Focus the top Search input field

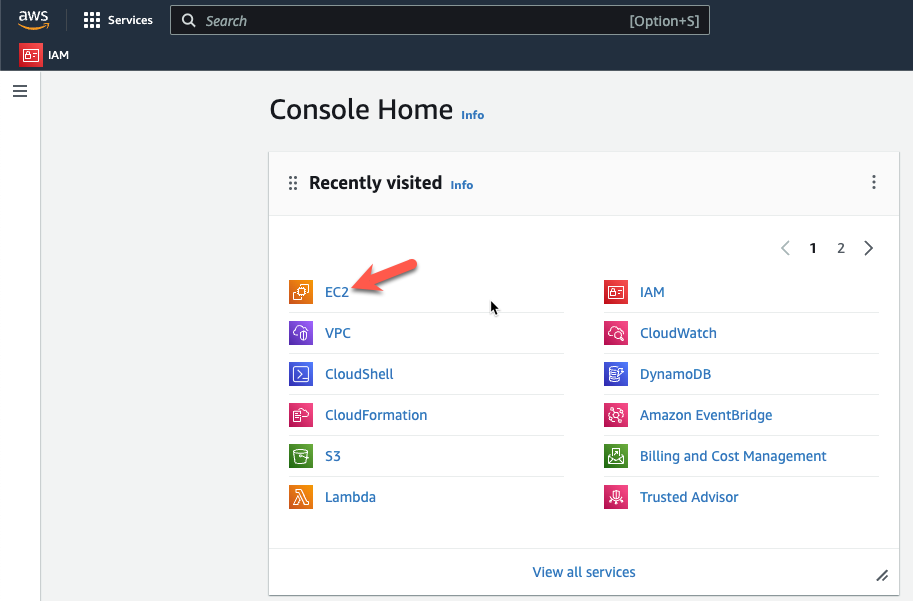point(440,20)
